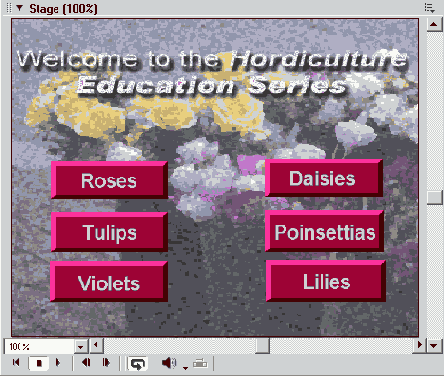444x376 pixels.
Task: Click the Play icon
Action: coord(58,362)
